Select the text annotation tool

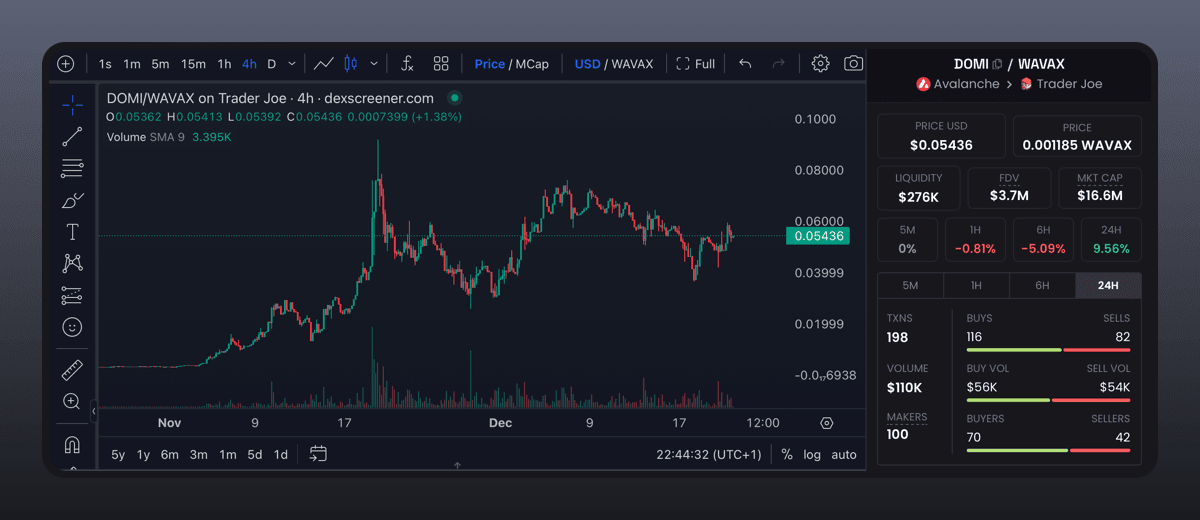point(72,232)
